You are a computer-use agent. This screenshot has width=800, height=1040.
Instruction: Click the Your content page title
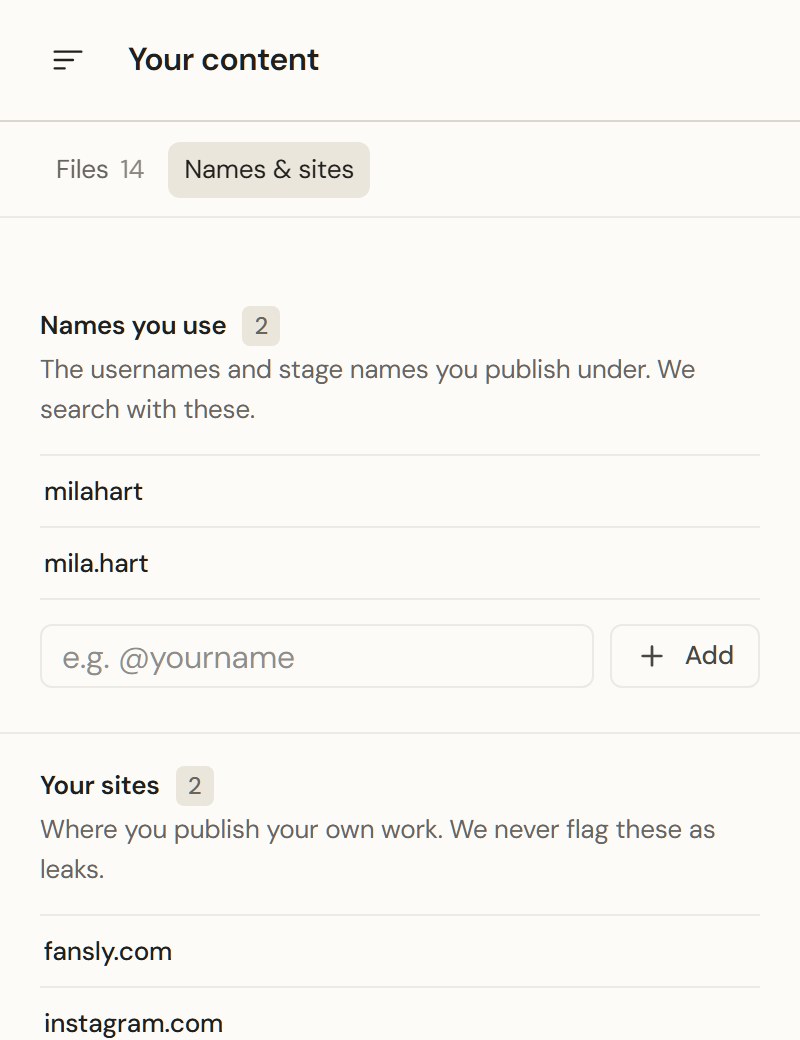pyautogui.click(x=224, y=60)
